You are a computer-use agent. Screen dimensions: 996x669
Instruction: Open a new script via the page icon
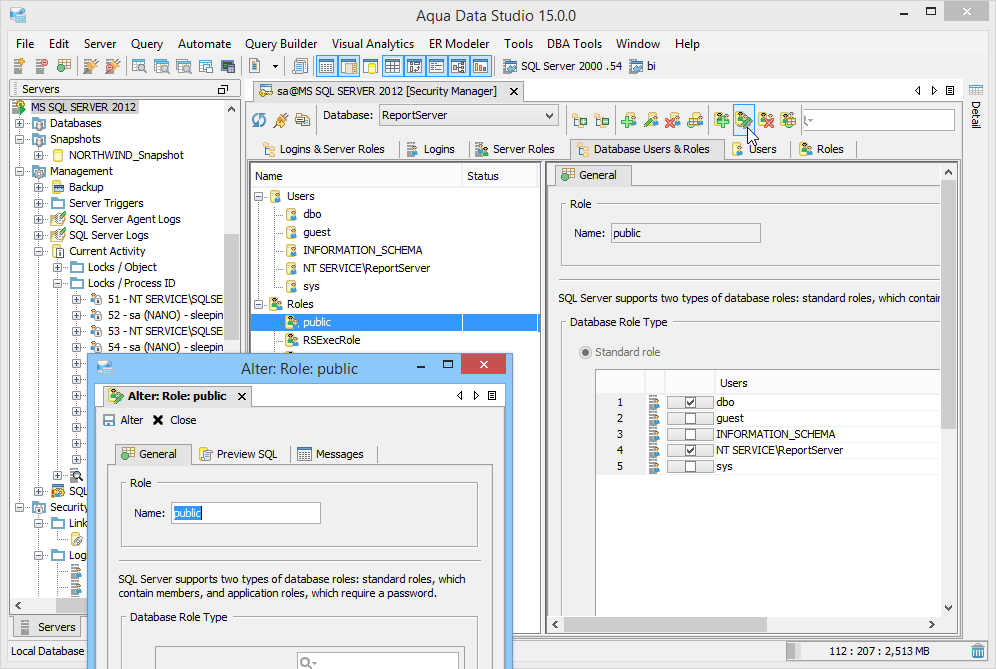(x=255, y=66)
